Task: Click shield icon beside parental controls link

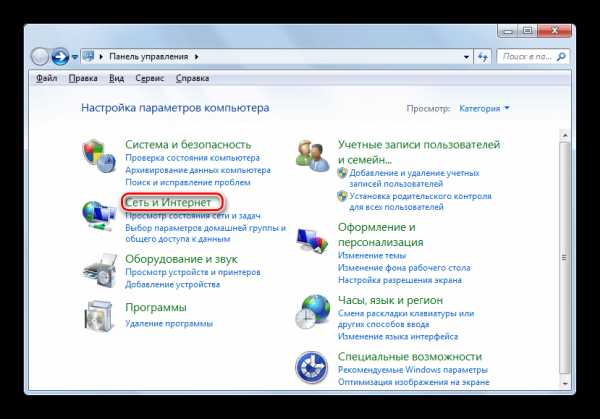Action: 342,196
